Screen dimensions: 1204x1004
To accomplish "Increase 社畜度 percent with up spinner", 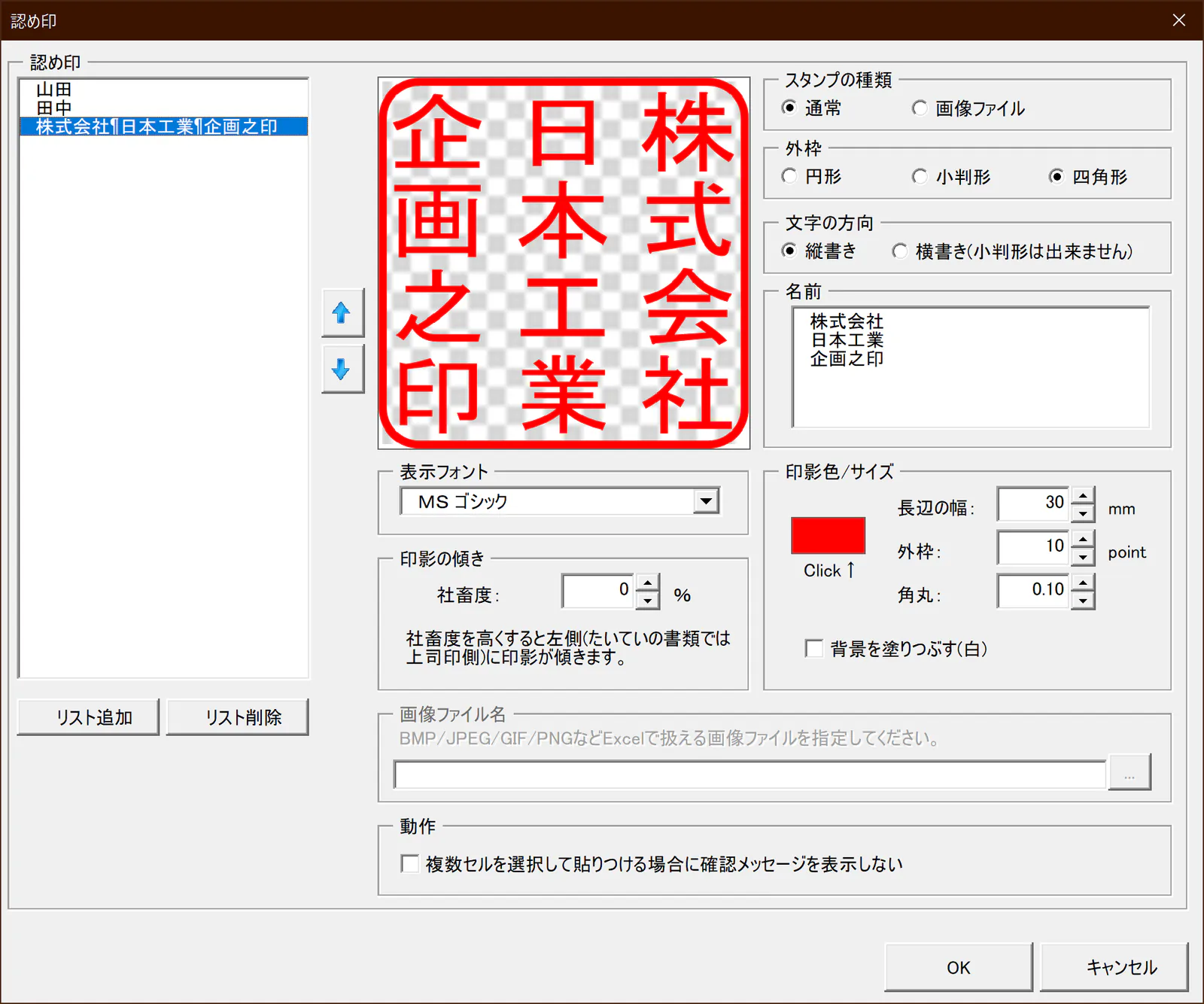I will tap(647, 583).
